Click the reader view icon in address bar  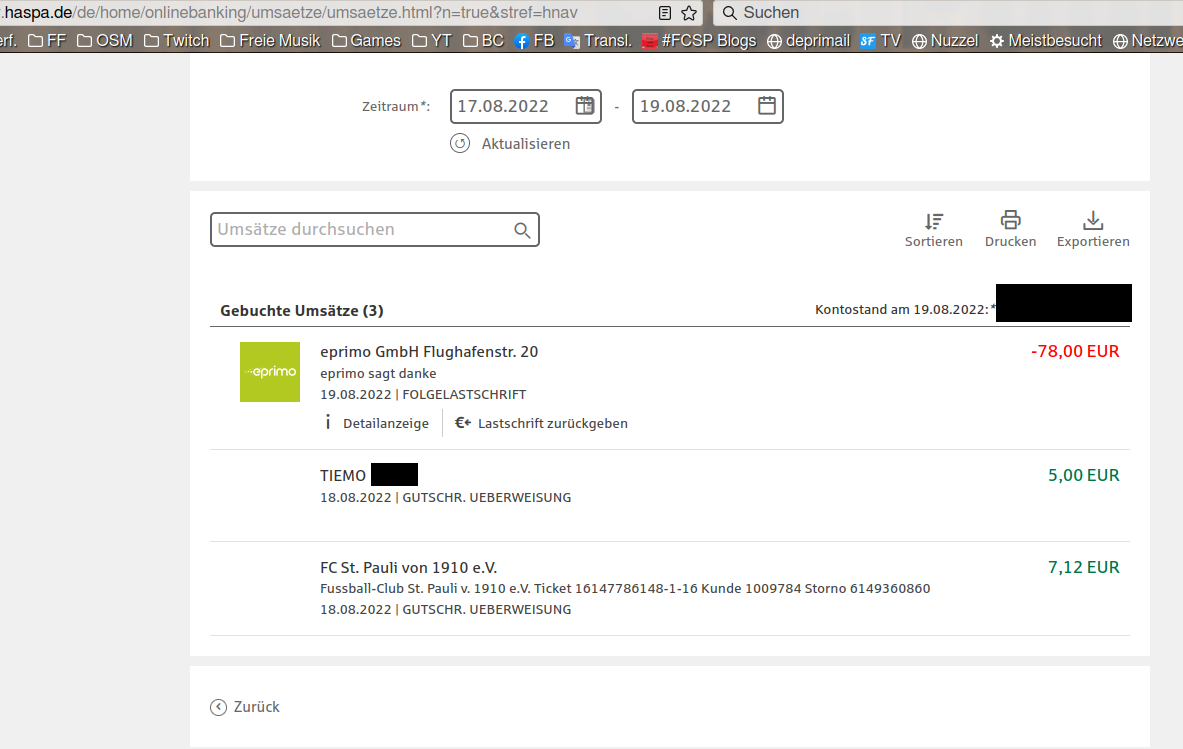tap(665, 13)
